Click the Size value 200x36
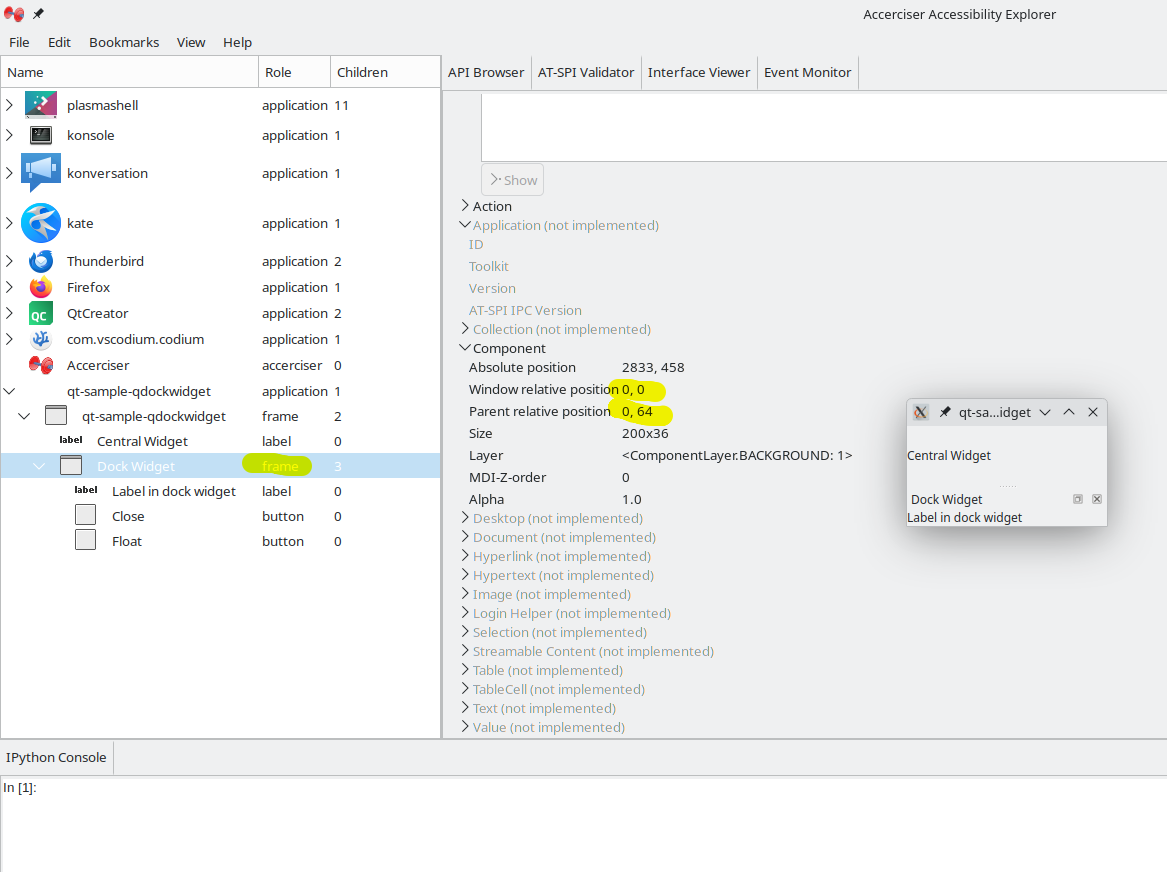 tap(645, 433)
